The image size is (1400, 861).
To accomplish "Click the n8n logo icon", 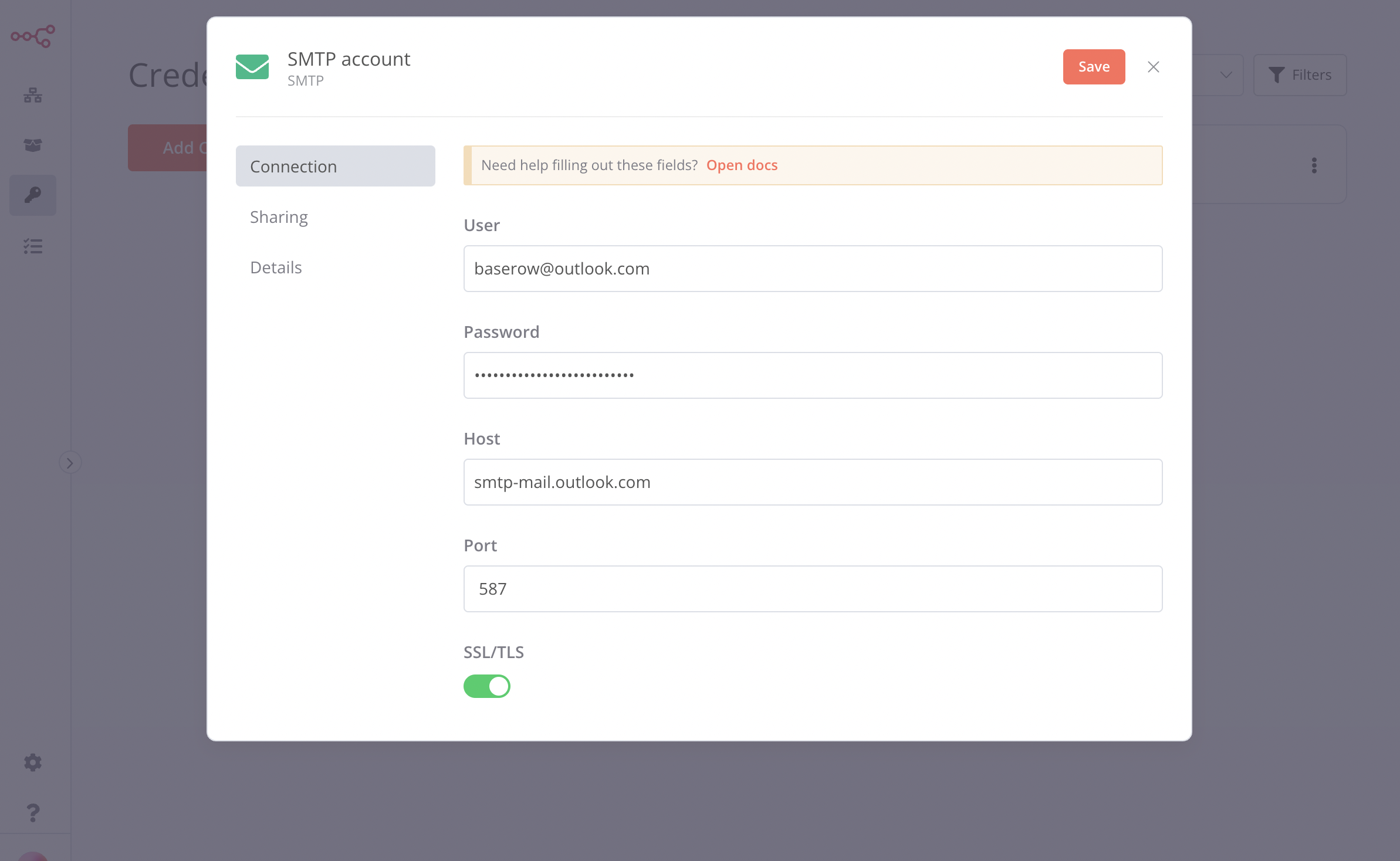I will 33,36.
